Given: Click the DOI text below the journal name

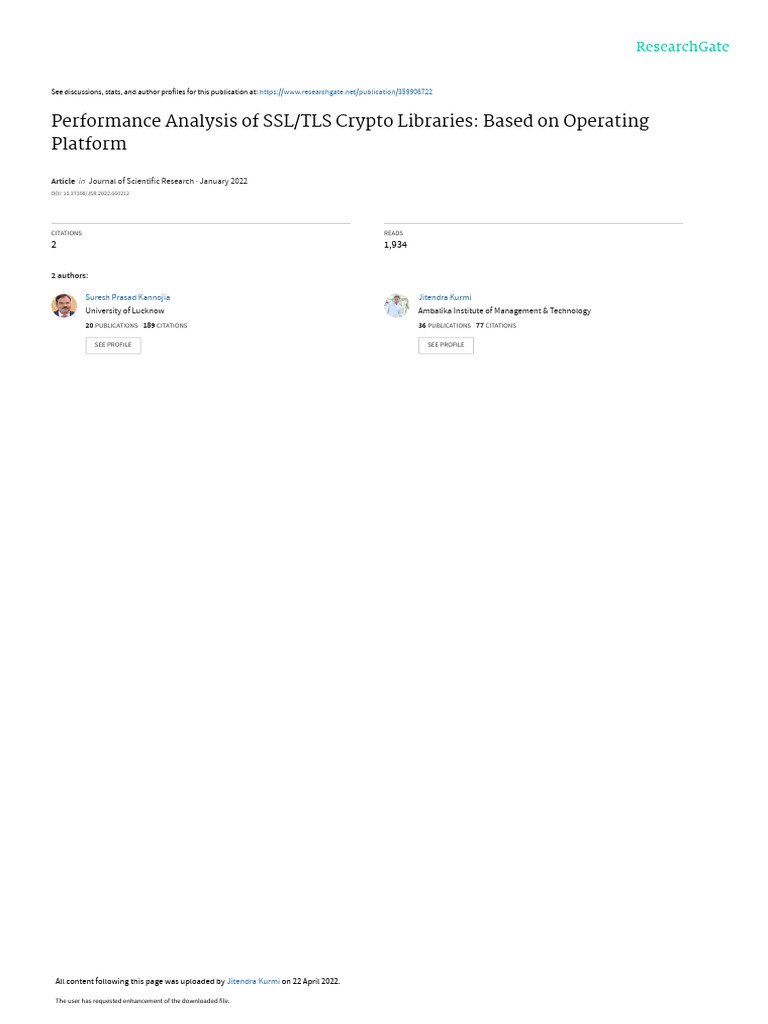Looking at the screenshot, I should pos(90,193).
